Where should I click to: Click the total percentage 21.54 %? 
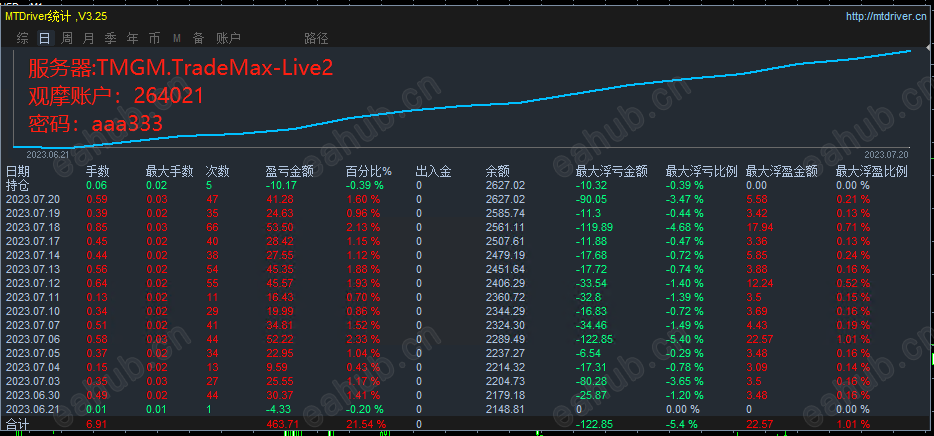point(366,425)
